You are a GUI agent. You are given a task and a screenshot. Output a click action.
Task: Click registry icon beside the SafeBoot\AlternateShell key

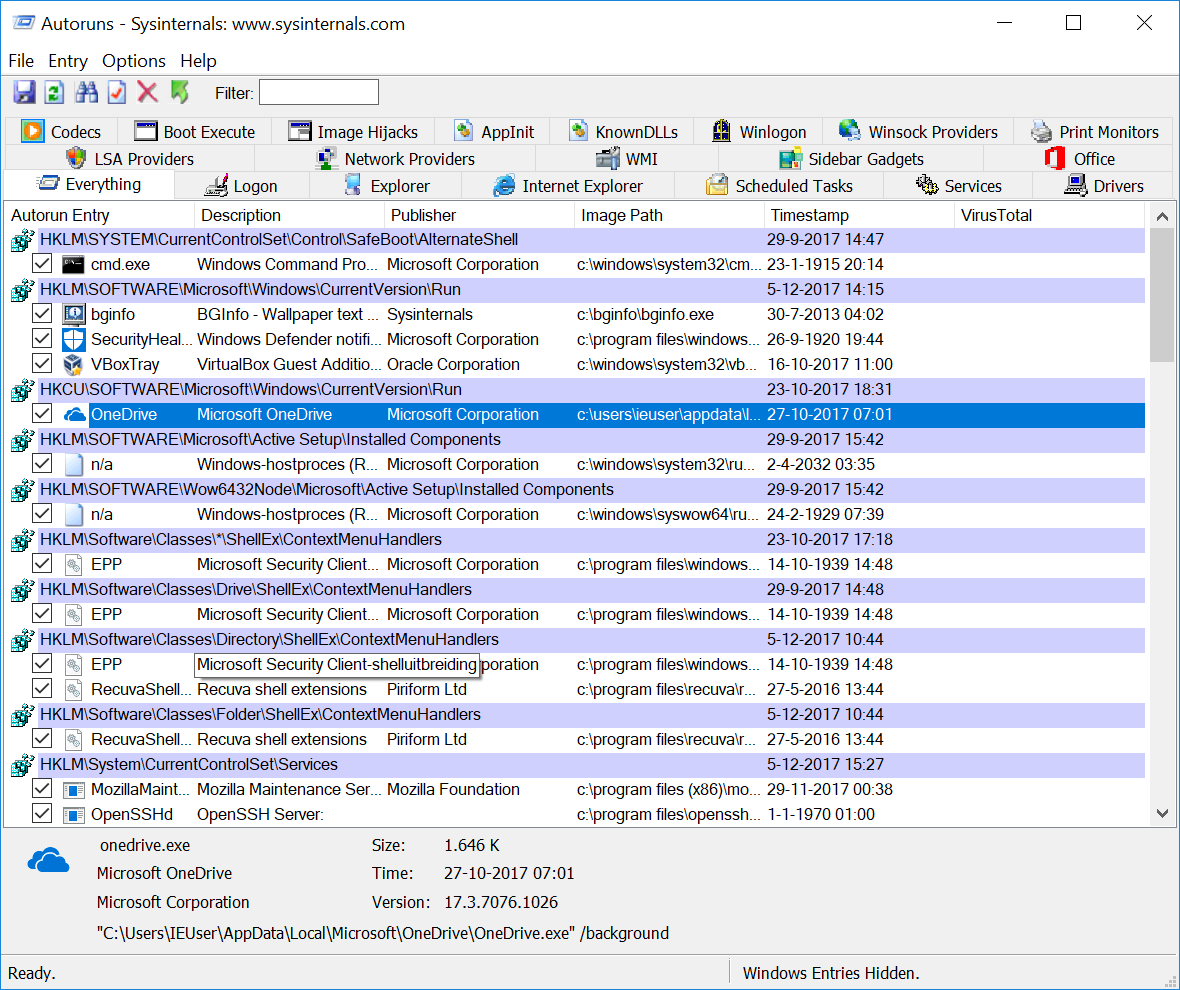23,240
